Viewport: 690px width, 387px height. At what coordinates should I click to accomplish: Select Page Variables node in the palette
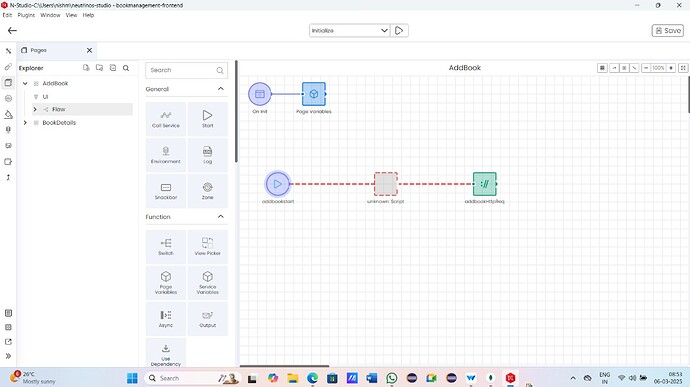(x=166, y=283)
